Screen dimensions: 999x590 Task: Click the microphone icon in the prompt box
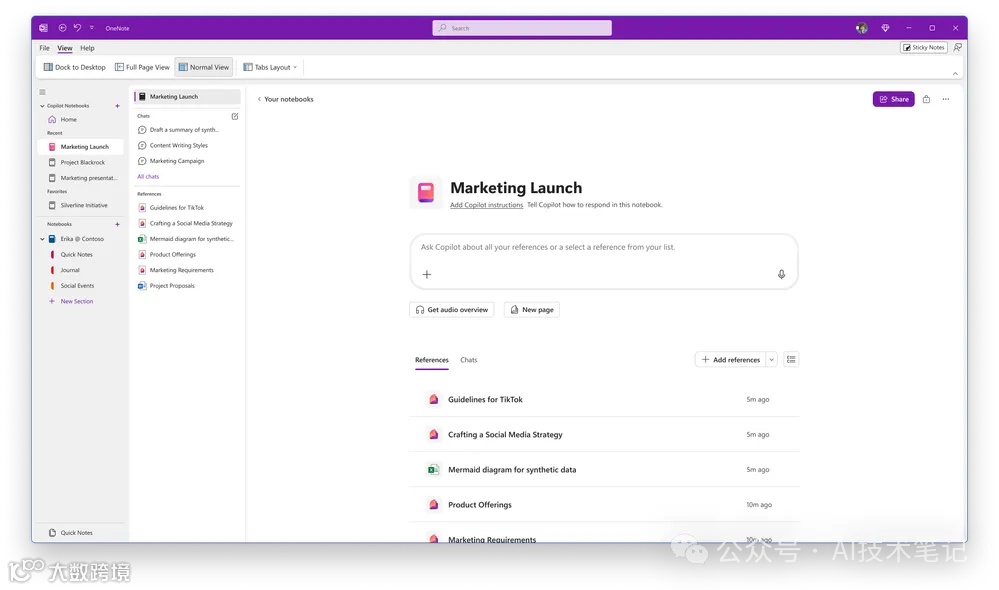781,274
